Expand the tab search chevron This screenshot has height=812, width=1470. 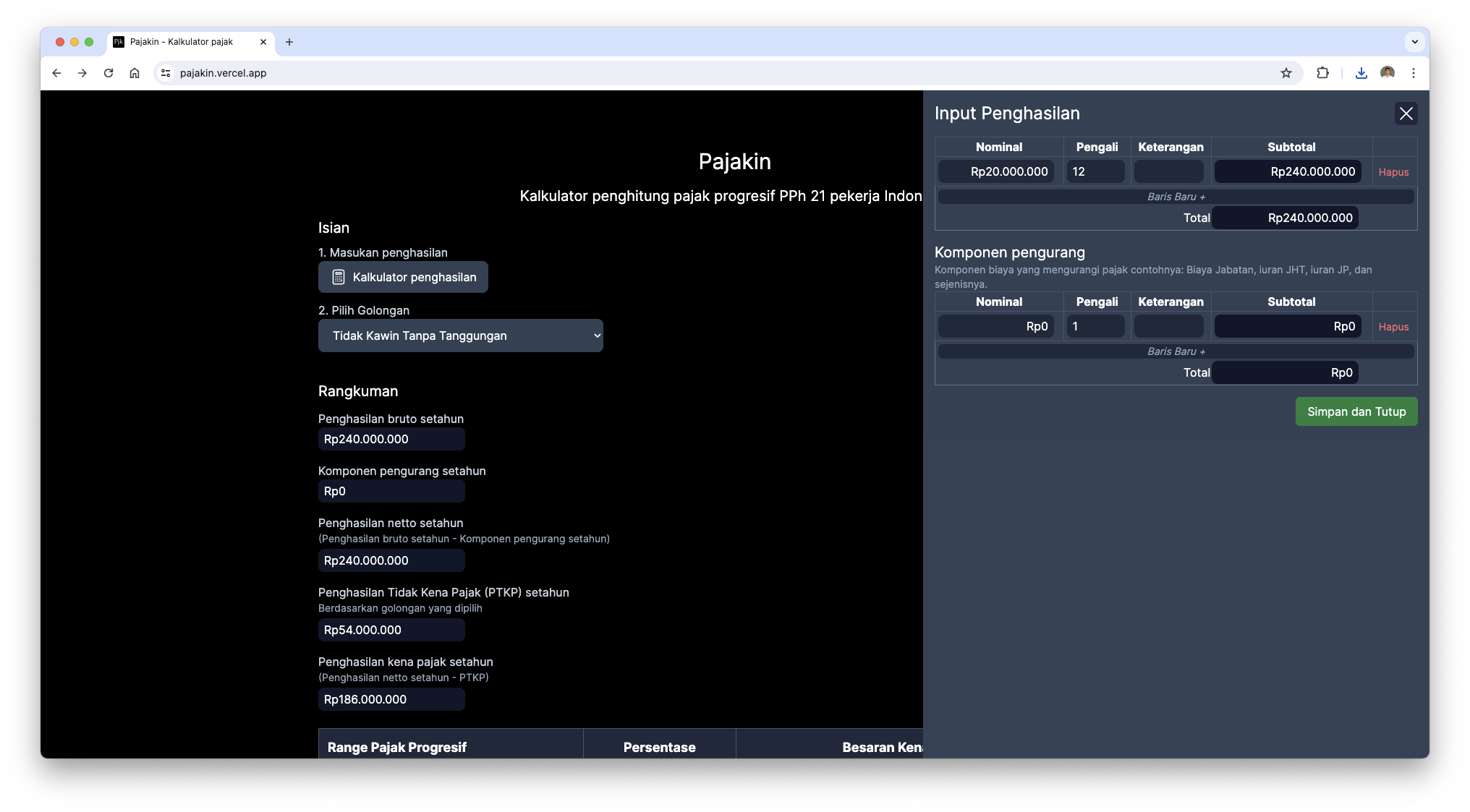[1414, 42]
